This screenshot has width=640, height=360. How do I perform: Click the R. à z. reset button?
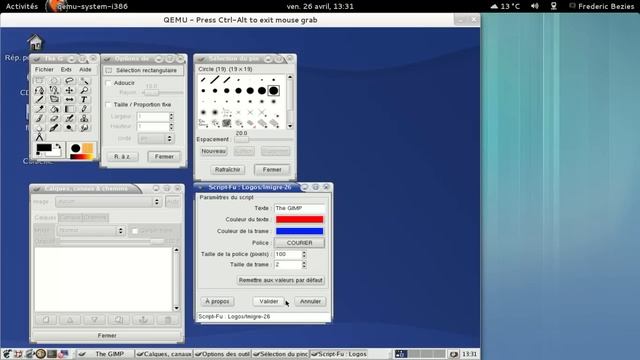pyautogui.click(x=122, y=157)
